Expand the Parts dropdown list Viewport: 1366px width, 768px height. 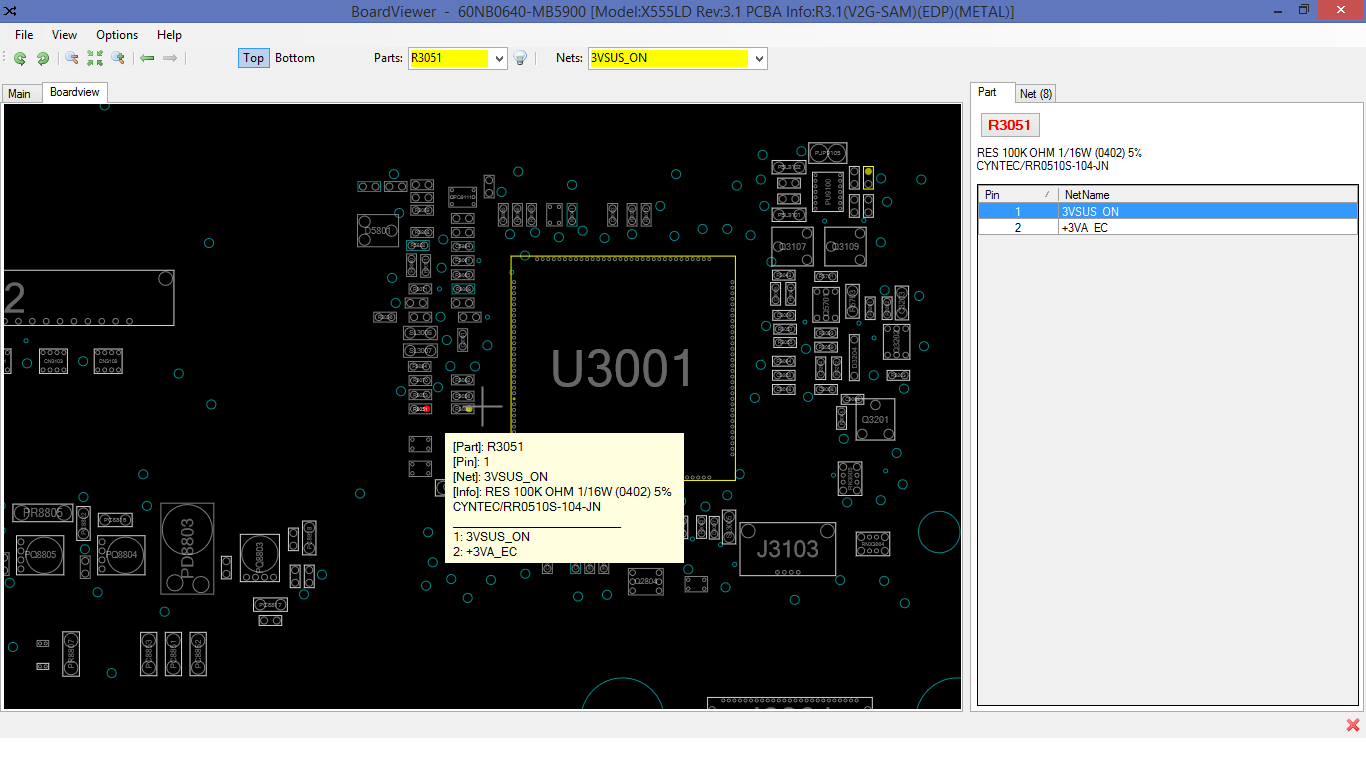(500, 58)
